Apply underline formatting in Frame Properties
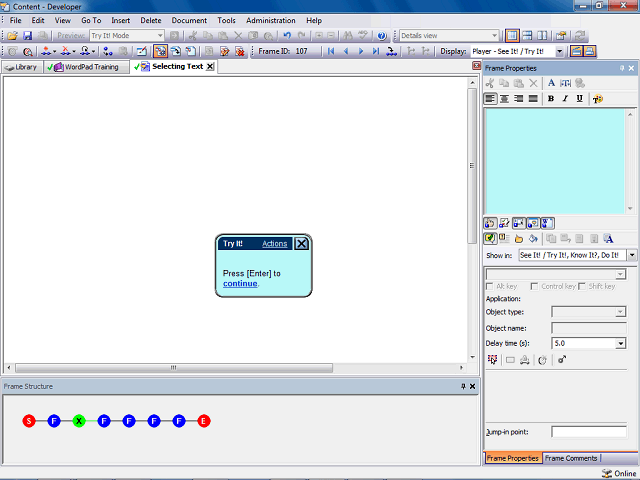The height and width of the screenshot is (480, 640). [x=579, y=99]
